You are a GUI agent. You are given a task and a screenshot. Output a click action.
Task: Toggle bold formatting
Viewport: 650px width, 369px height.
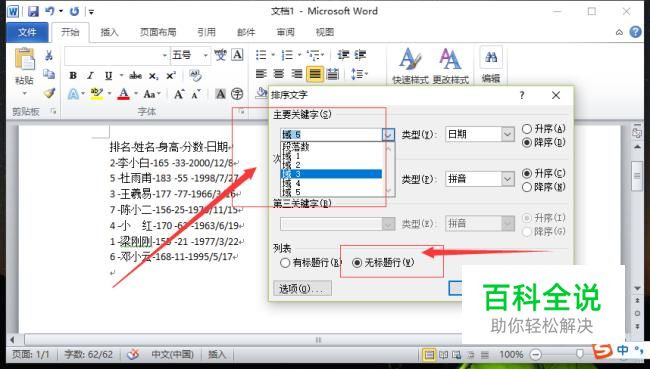tap(73, 75)
